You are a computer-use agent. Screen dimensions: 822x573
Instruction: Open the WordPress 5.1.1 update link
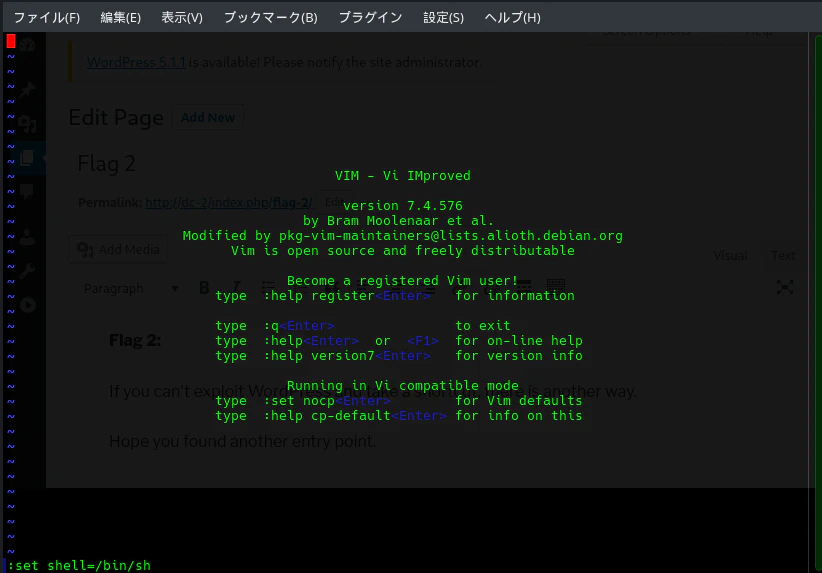coord(136,62)
